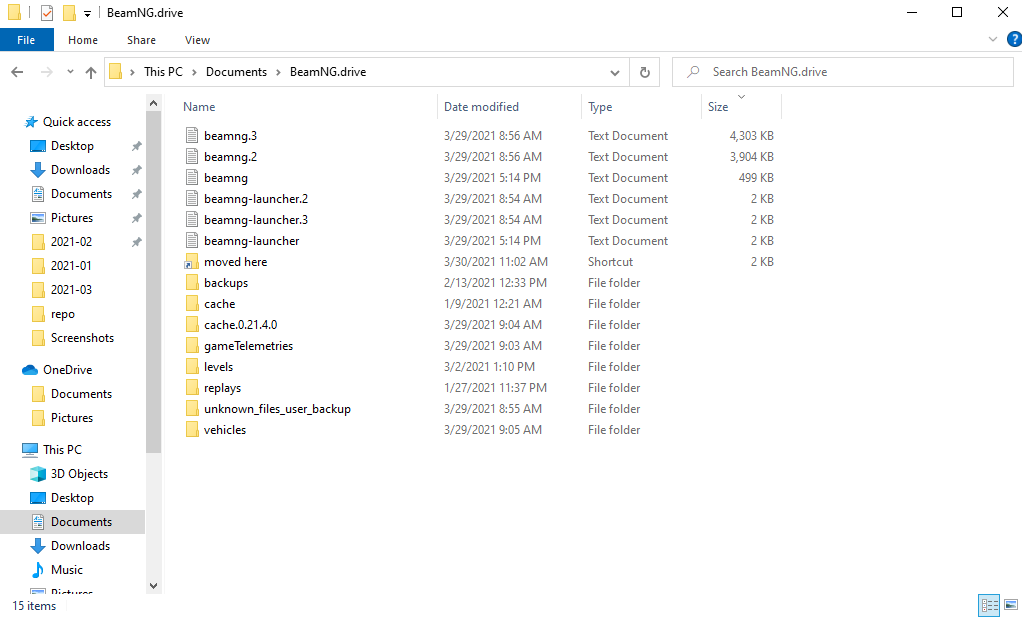Click the Search BeamNG.drive field
The height and width of the screenshot is (618, 1022).
[843, 72]
